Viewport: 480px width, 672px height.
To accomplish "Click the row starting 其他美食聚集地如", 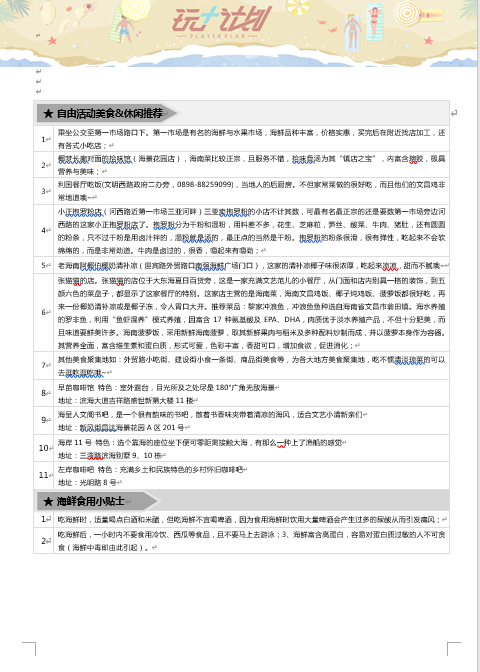I will coord(252,366).
